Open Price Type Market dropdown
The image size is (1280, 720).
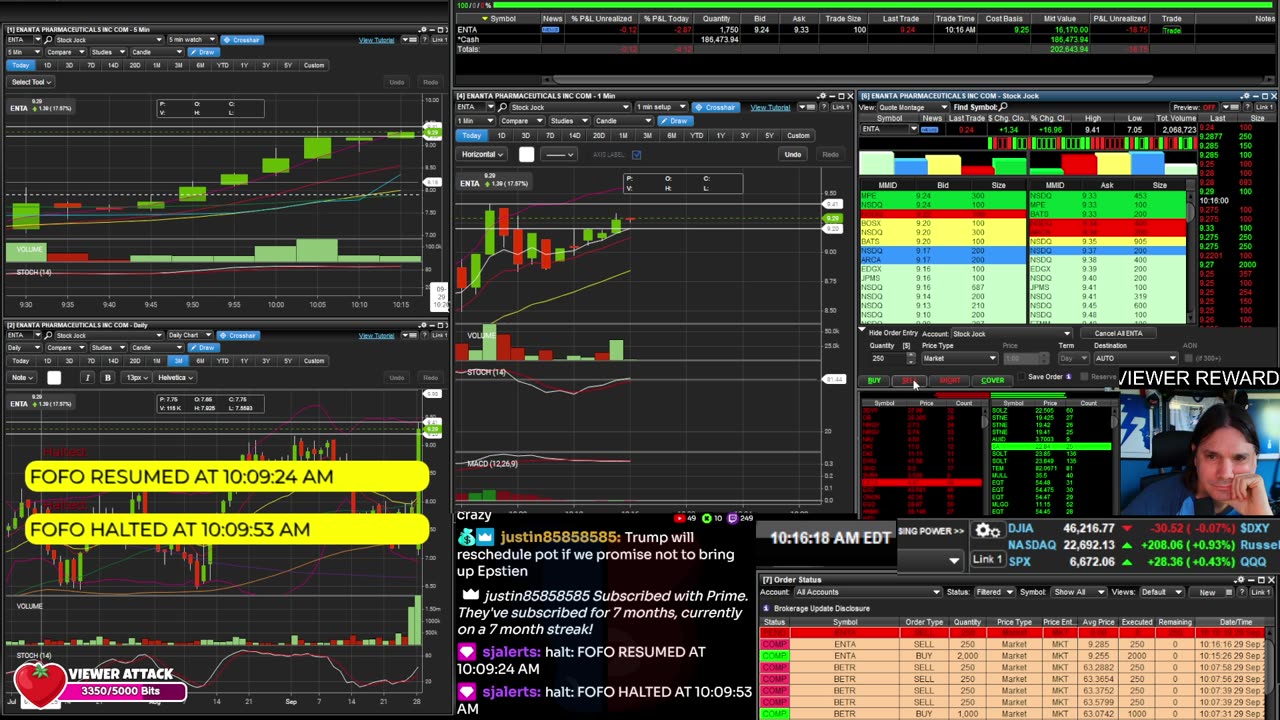[x=960, y=358]
